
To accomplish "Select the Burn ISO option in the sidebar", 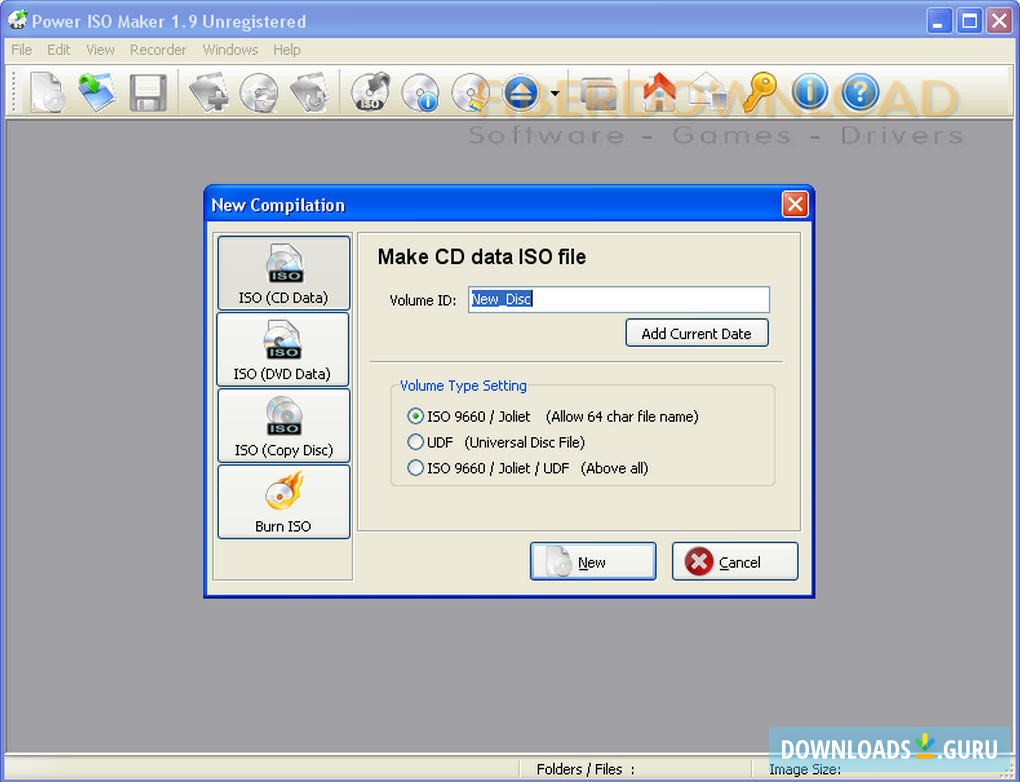I will [283, 501].
